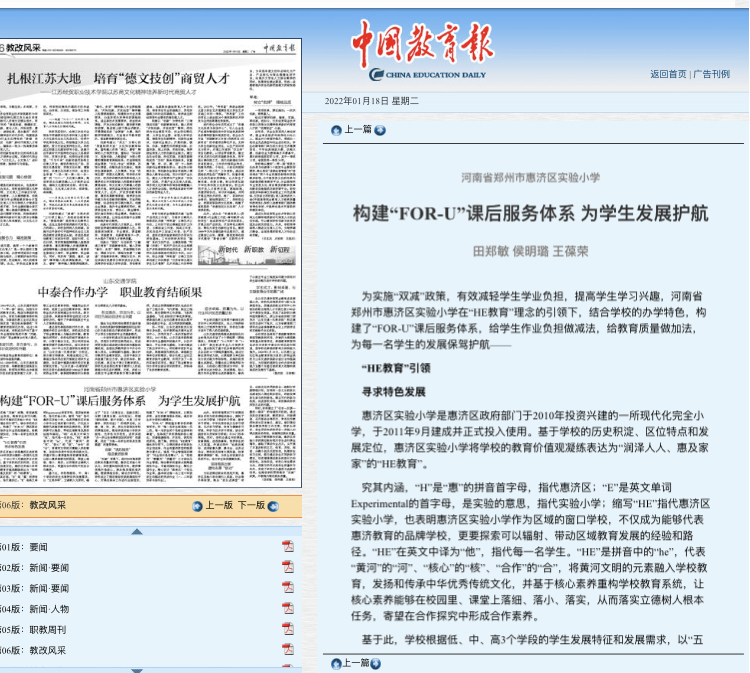Click the round arrow icon after 下一版
The width and height of the screenshot is (750, 673).
point(273,506)
